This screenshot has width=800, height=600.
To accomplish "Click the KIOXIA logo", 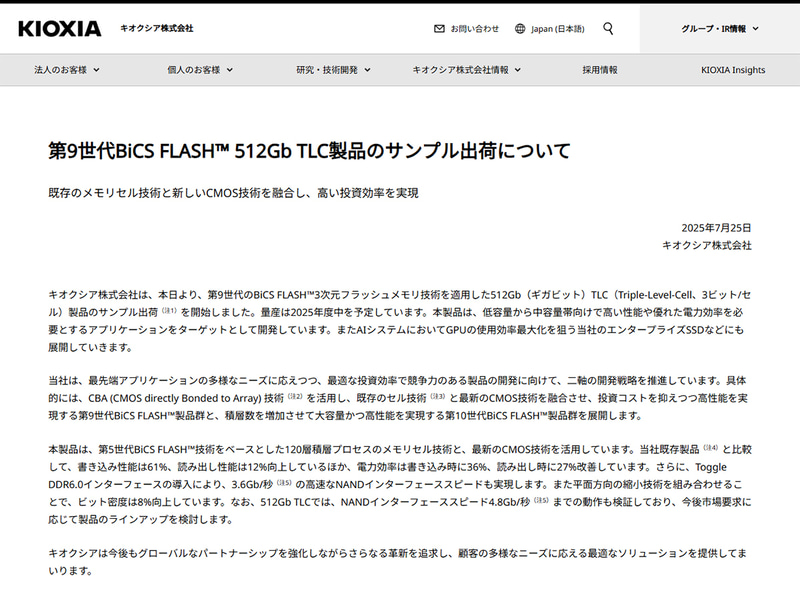I will point(60,29).
